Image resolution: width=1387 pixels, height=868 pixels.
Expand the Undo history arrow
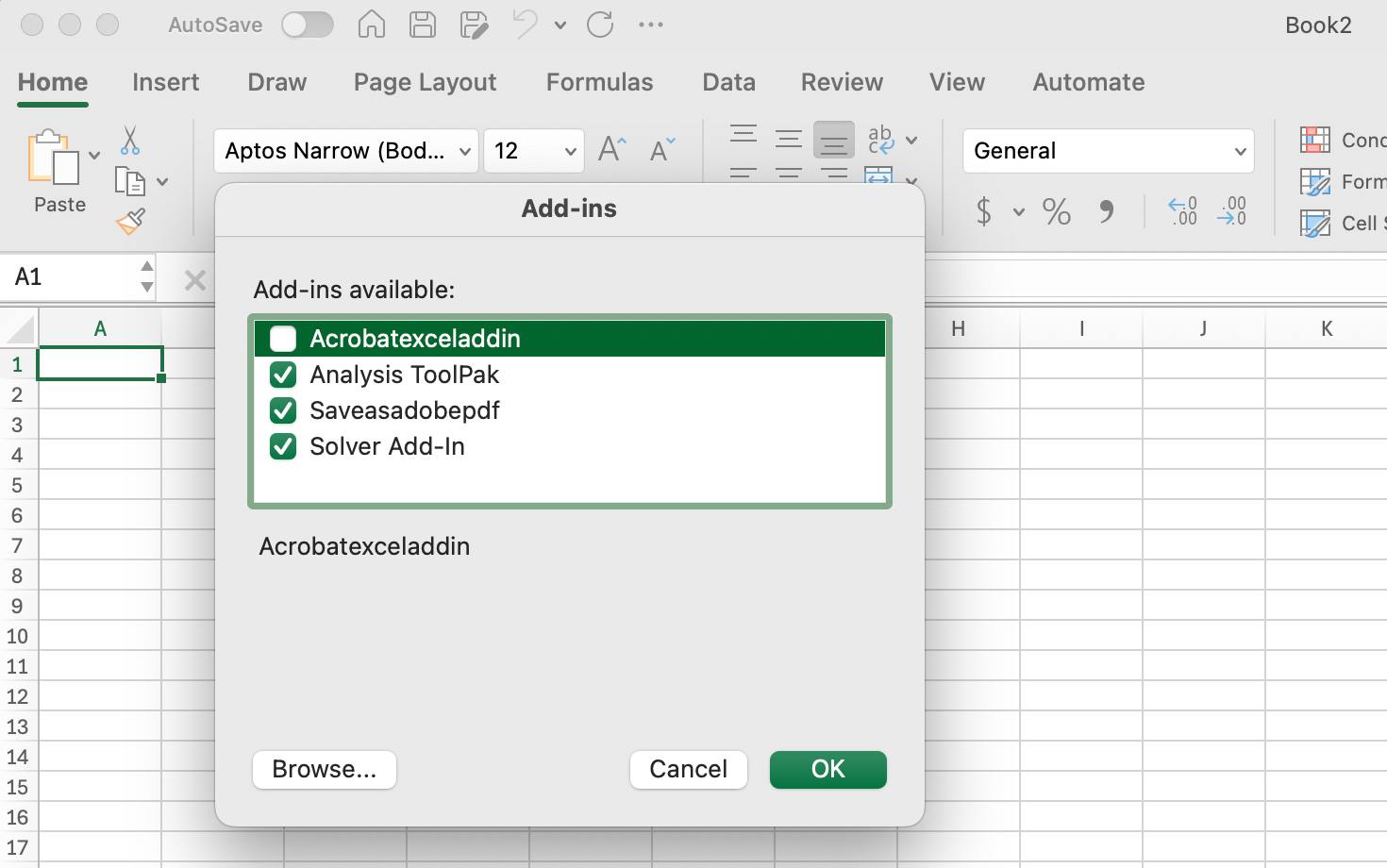tap(560, 25)
